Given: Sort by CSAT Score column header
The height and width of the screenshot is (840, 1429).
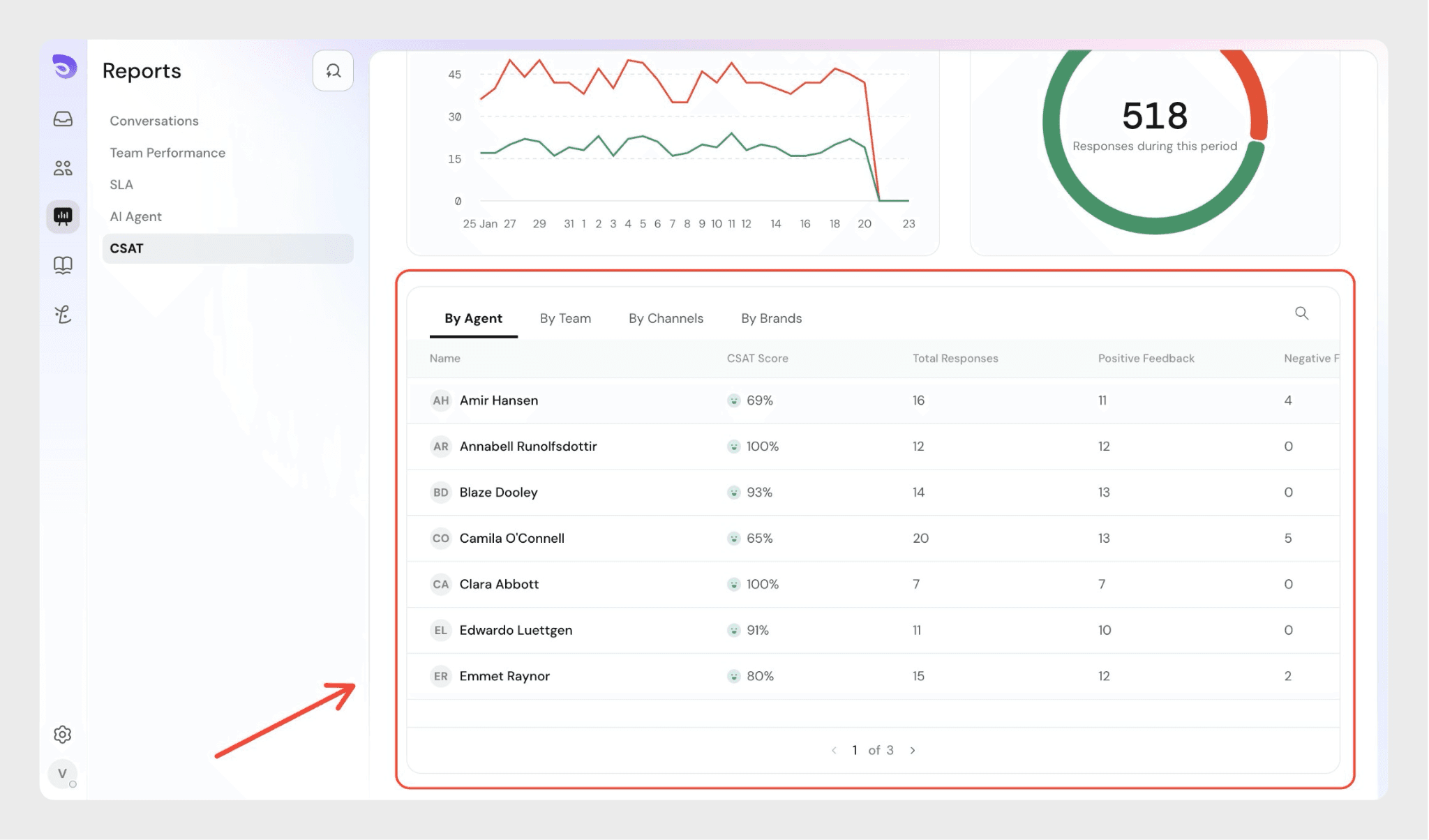Looking at the screenshot, I should (757, 358).
